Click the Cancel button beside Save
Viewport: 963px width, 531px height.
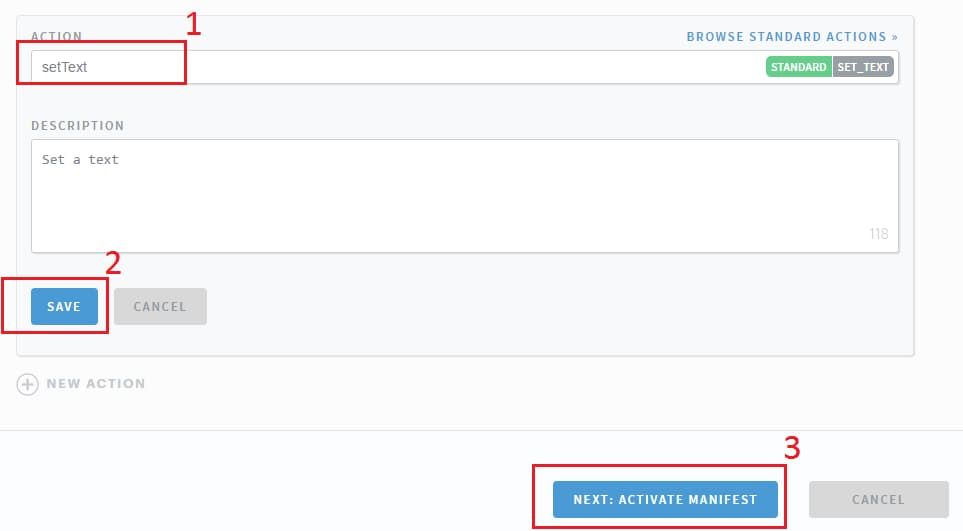(160, 307)
